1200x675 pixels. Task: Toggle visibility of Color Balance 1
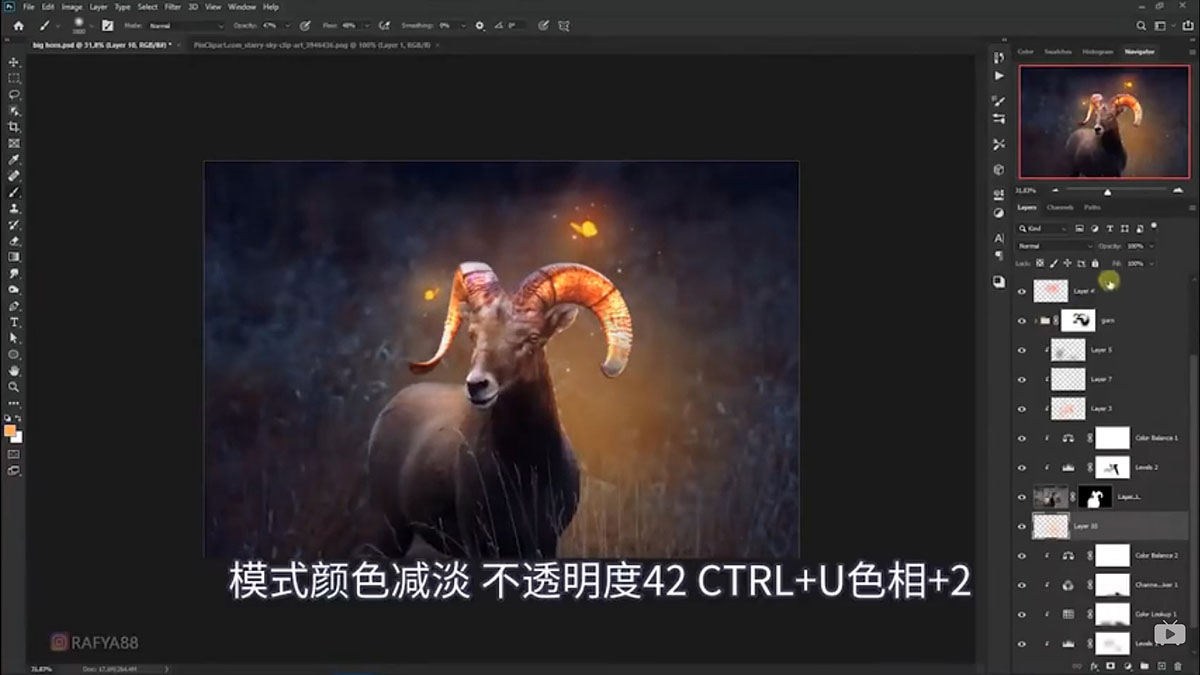pos(1021,437)
